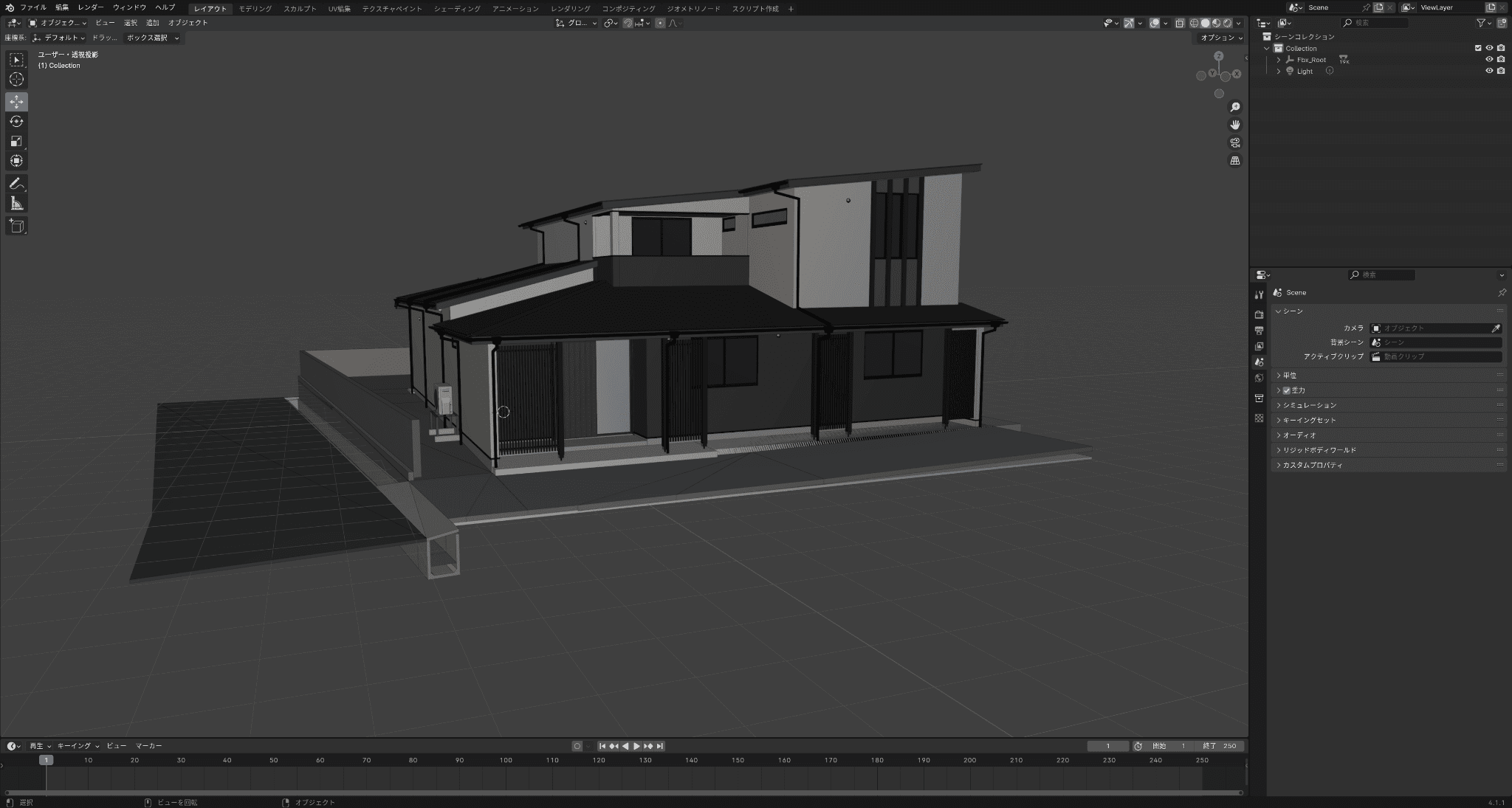Select the Annotate pencil tool

(16, 184)
